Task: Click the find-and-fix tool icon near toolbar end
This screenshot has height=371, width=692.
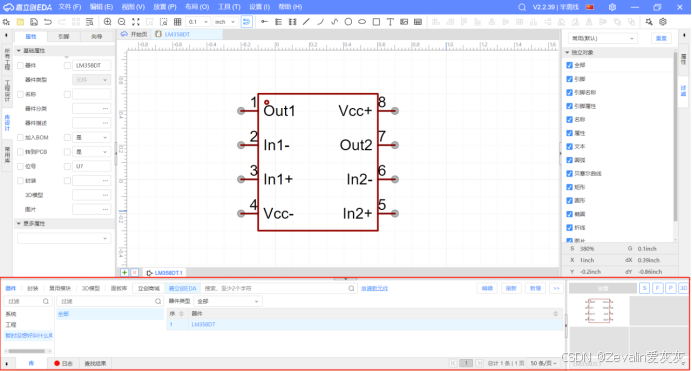Action: [x=649, y=22]
